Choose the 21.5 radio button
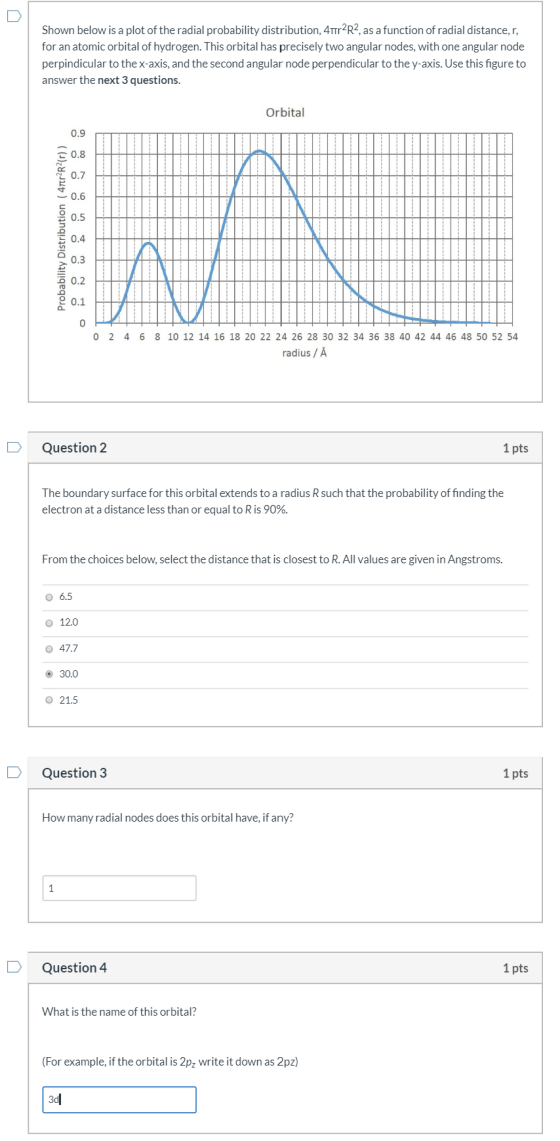Viewport: 560px width, 1141px height. click(49, 700)
